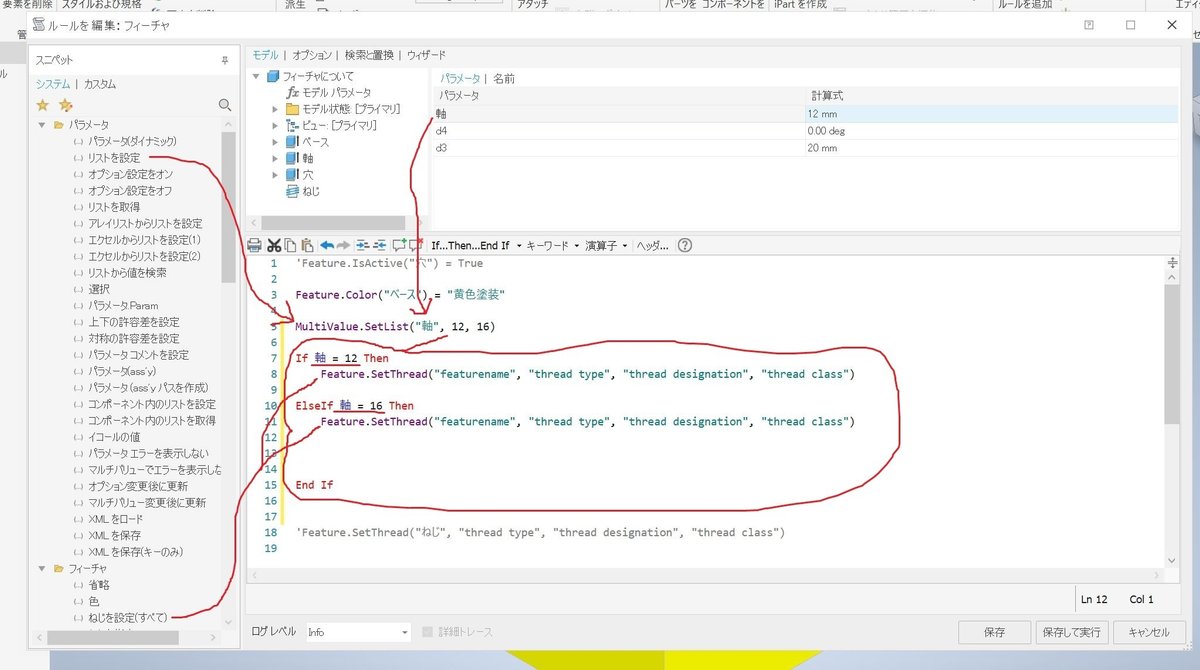
Task: Click the snippet list vertical scrollbar
Action: click(229, 205)
